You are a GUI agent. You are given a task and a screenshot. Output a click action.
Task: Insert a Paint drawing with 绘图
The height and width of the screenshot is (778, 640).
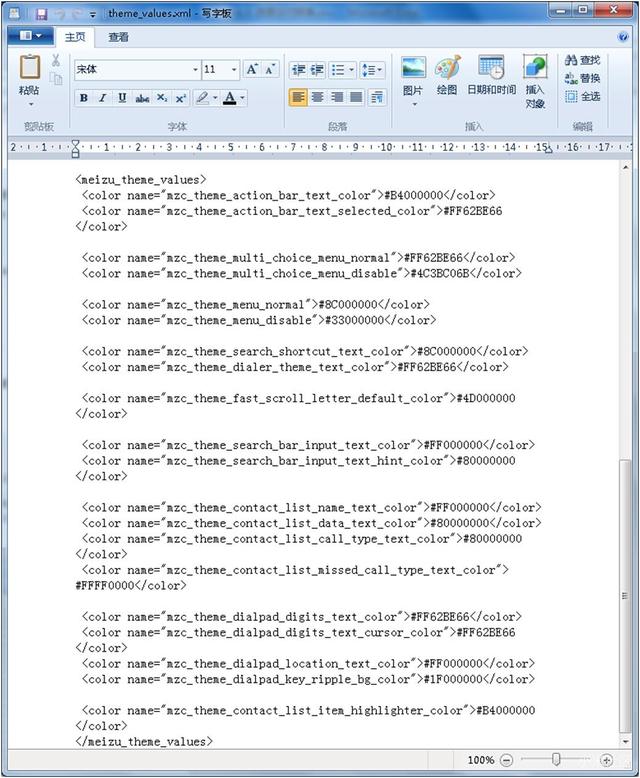coord(448,74)
